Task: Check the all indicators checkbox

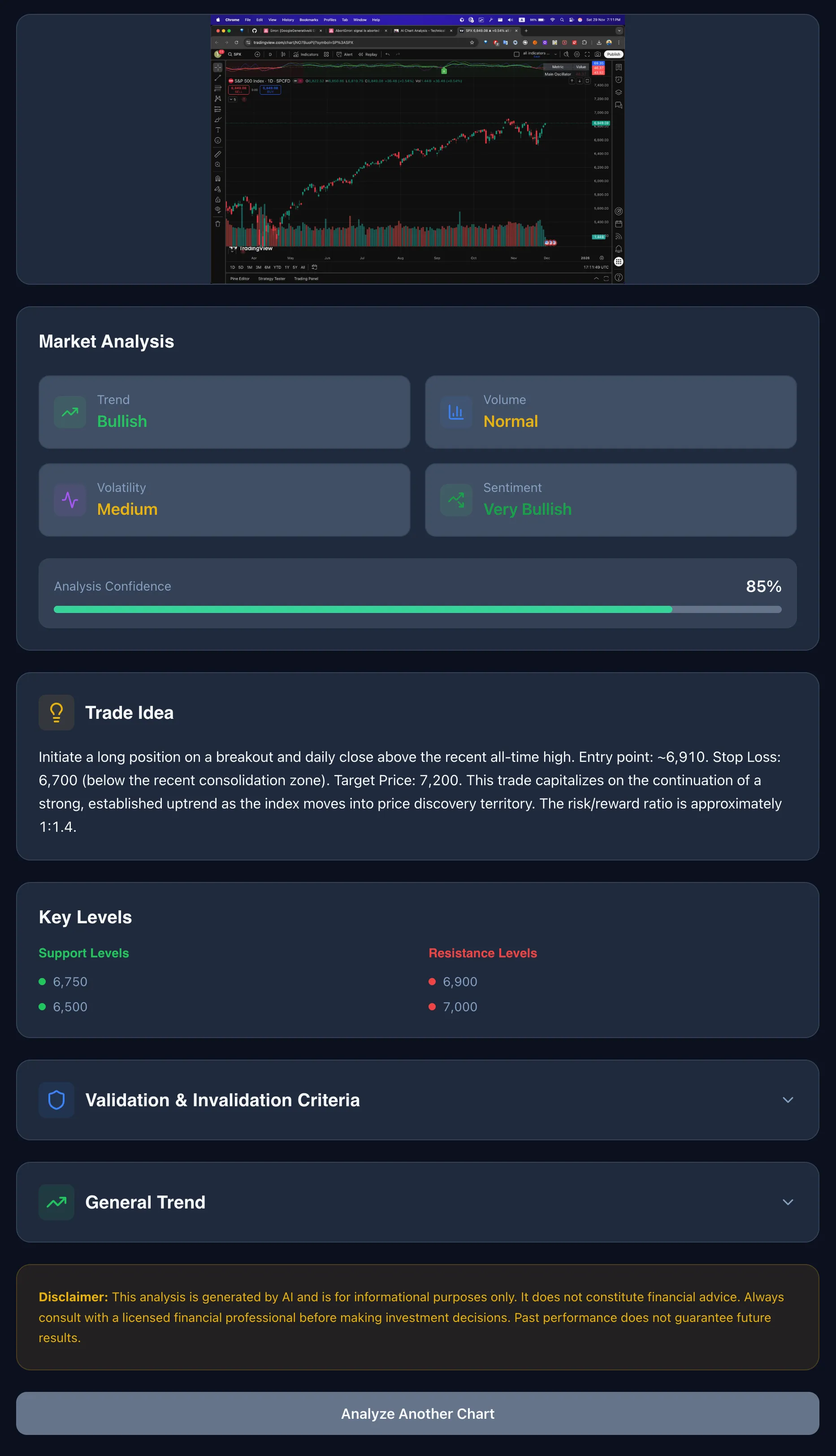Action: point(517,54)
